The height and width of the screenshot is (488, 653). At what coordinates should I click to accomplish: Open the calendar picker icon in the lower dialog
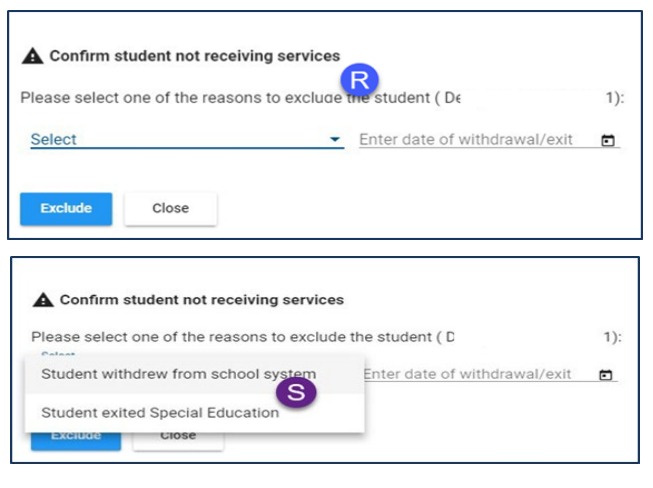tap(605, 375)
